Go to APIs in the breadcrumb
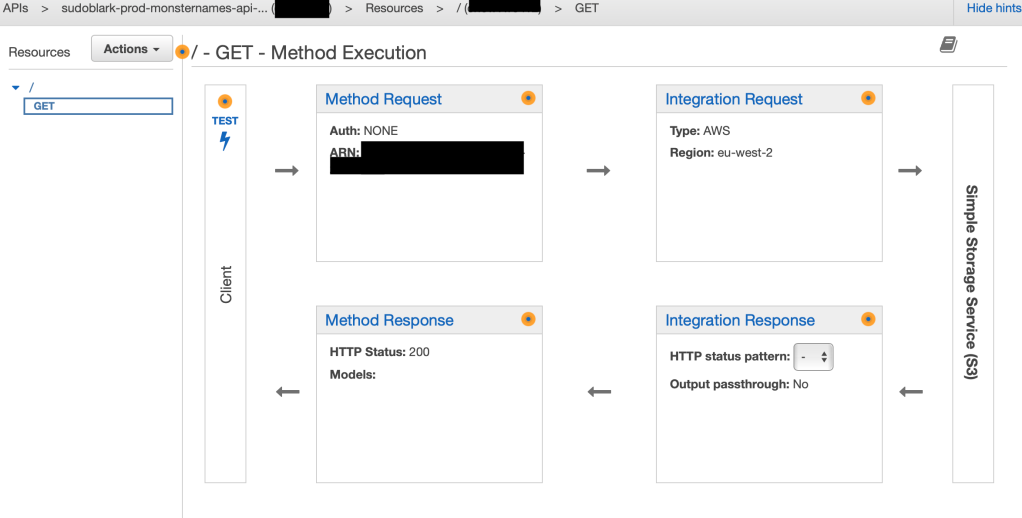1022x518 pixels. tap(16, 8)
